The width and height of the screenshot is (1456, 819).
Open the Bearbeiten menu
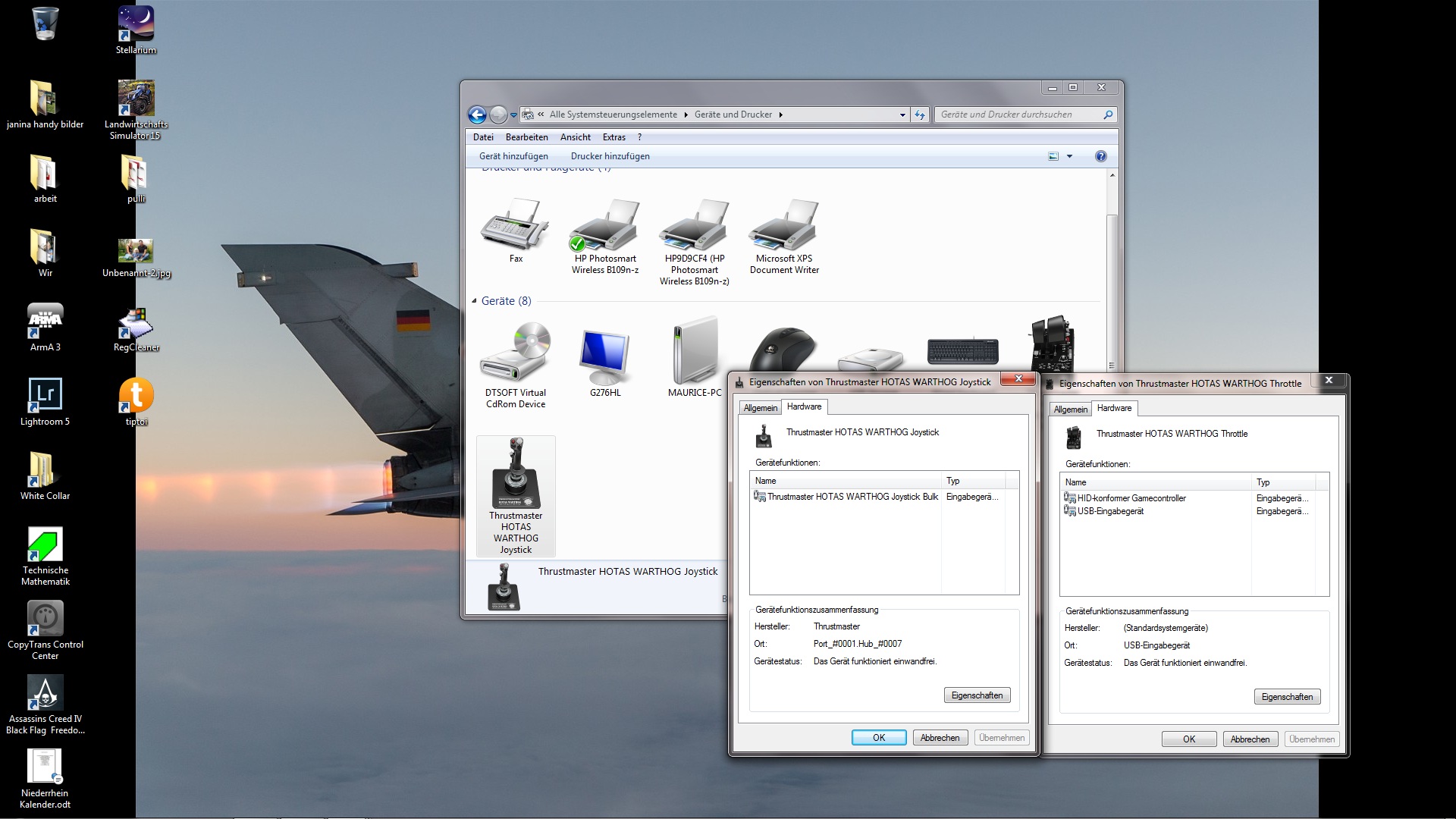[x=527, y=137]
